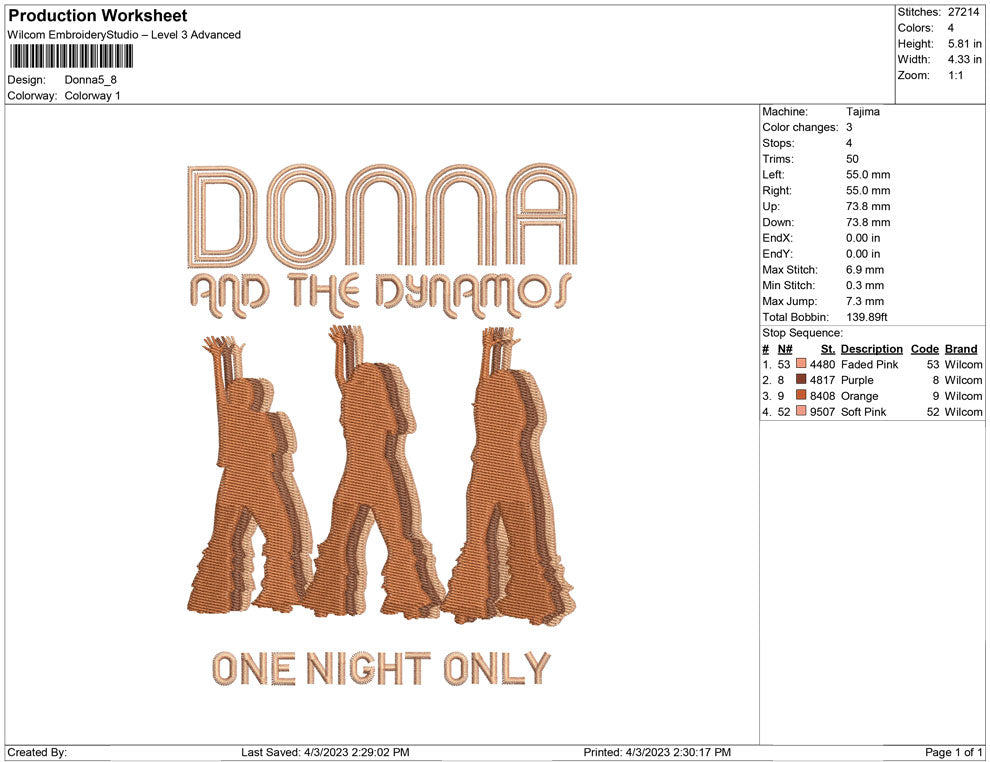
Task: Click the Soft Pink description text
Action: 863,412
